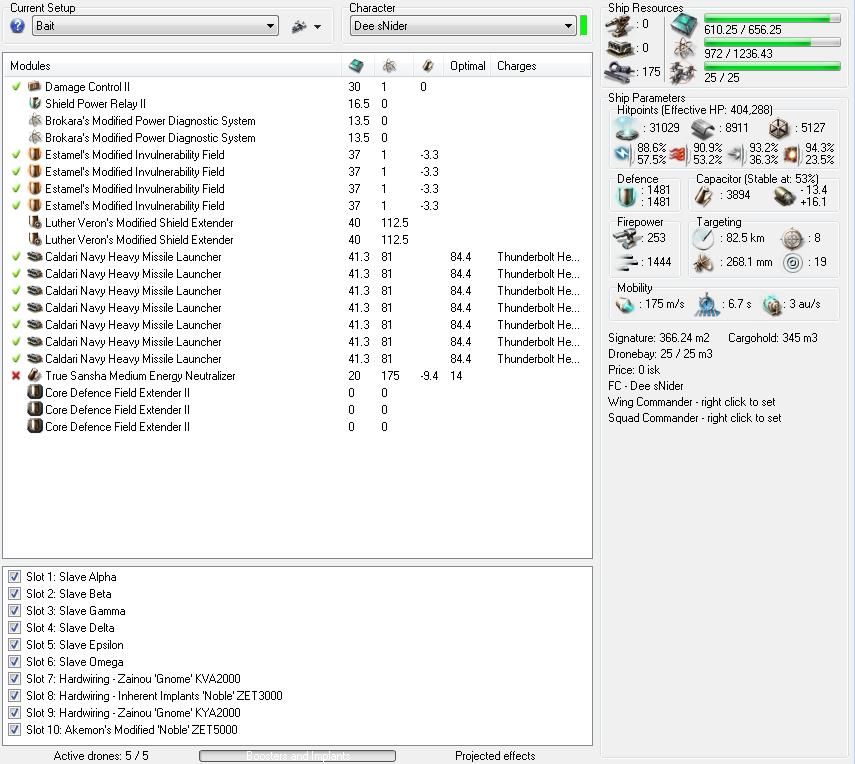Click the capacitor column header icon
This screenshot has height=764, width=855.
click(x=428, y=66)
